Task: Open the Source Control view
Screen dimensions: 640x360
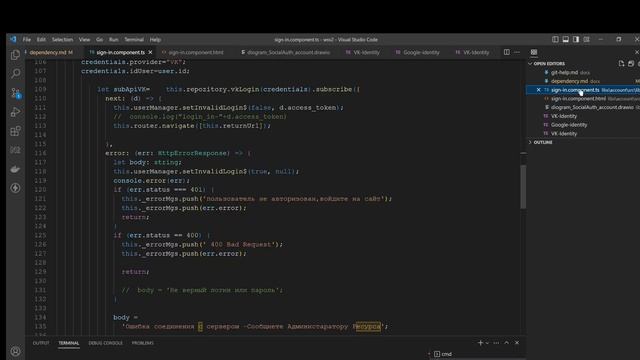Action: coord(15,93)
